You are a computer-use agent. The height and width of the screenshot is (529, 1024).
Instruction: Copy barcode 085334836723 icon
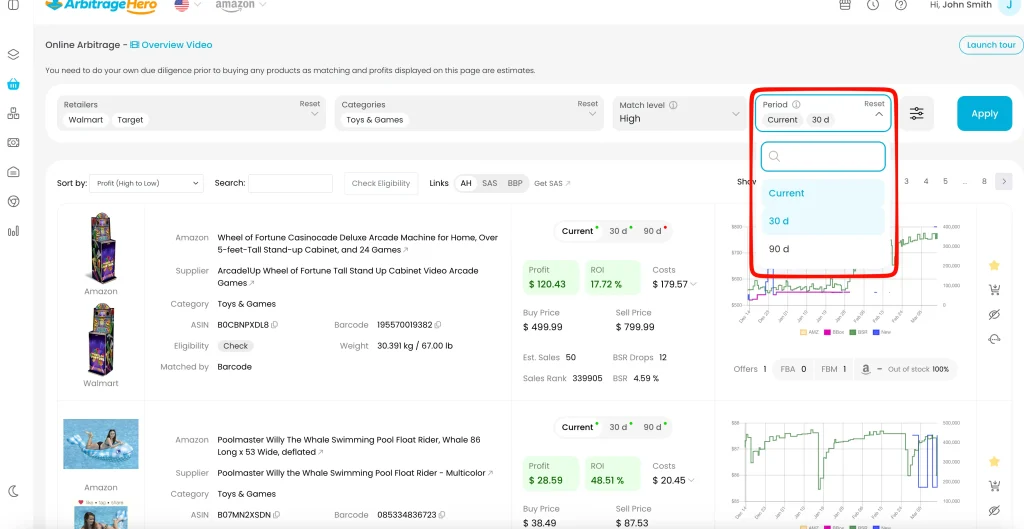[441, 515]
